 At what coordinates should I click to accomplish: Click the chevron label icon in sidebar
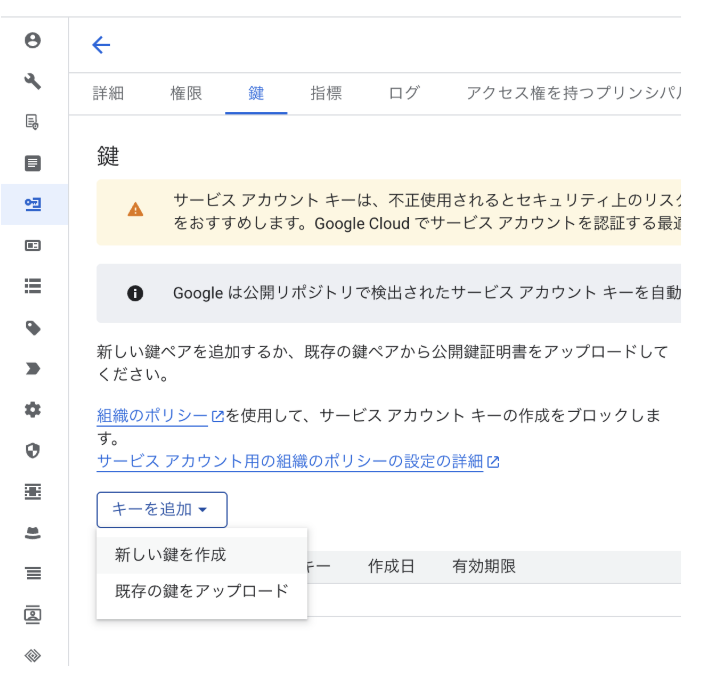[x=32, y=368]
